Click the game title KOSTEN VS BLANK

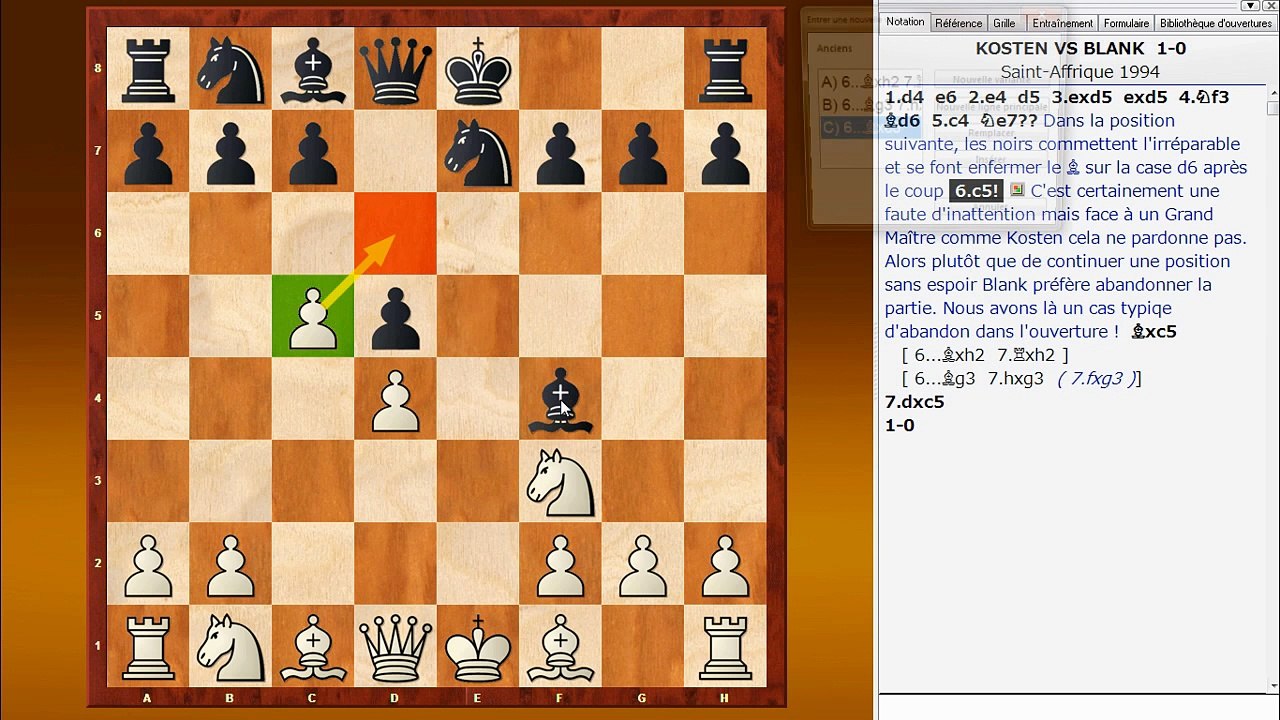[x=1060, y=48]
